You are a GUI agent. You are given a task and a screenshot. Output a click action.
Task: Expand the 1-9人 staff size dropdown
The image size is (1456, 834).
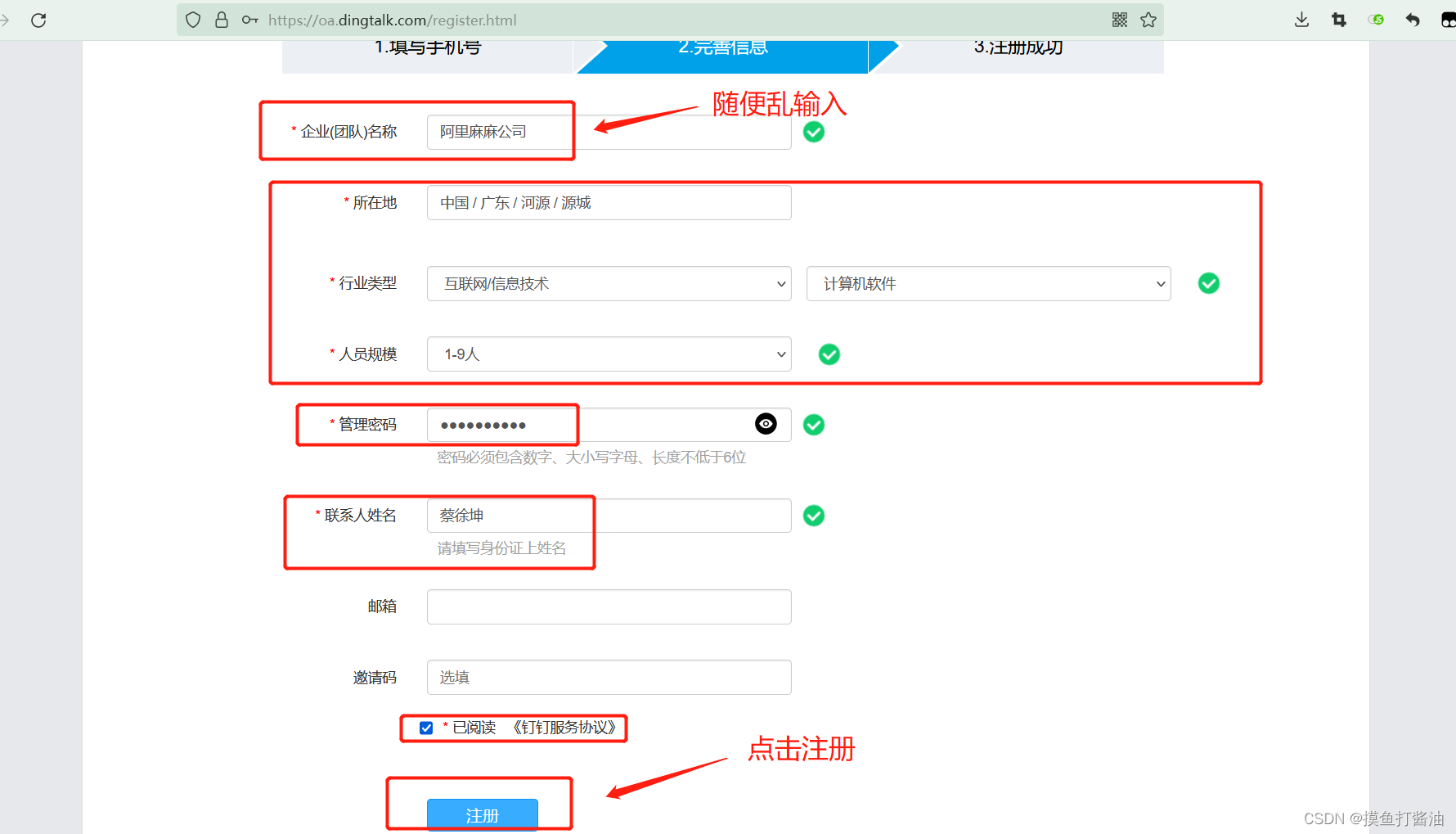tap(609, 354)
